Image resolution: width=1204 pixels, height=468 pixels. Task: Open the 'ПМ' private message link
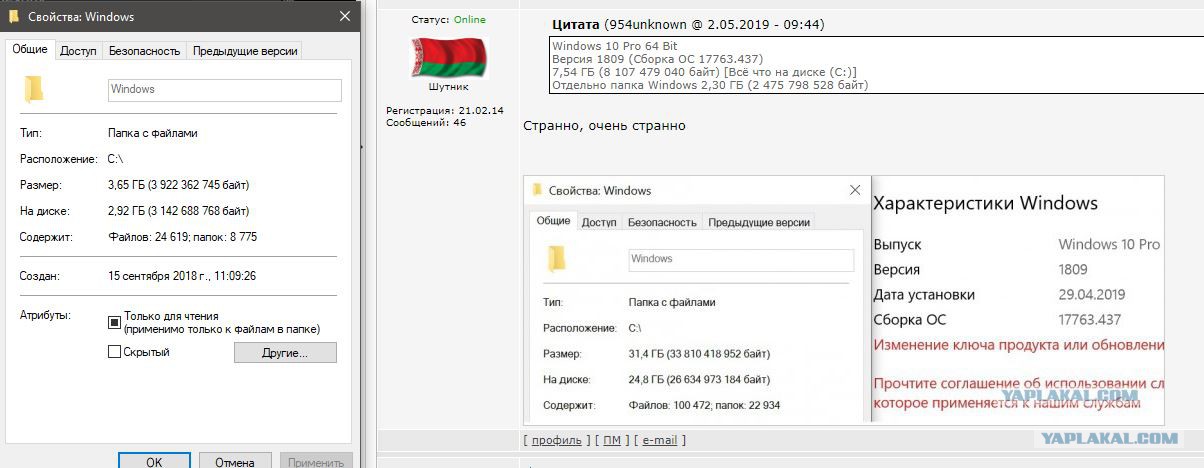pyautogui.click(x=612, y=440)
